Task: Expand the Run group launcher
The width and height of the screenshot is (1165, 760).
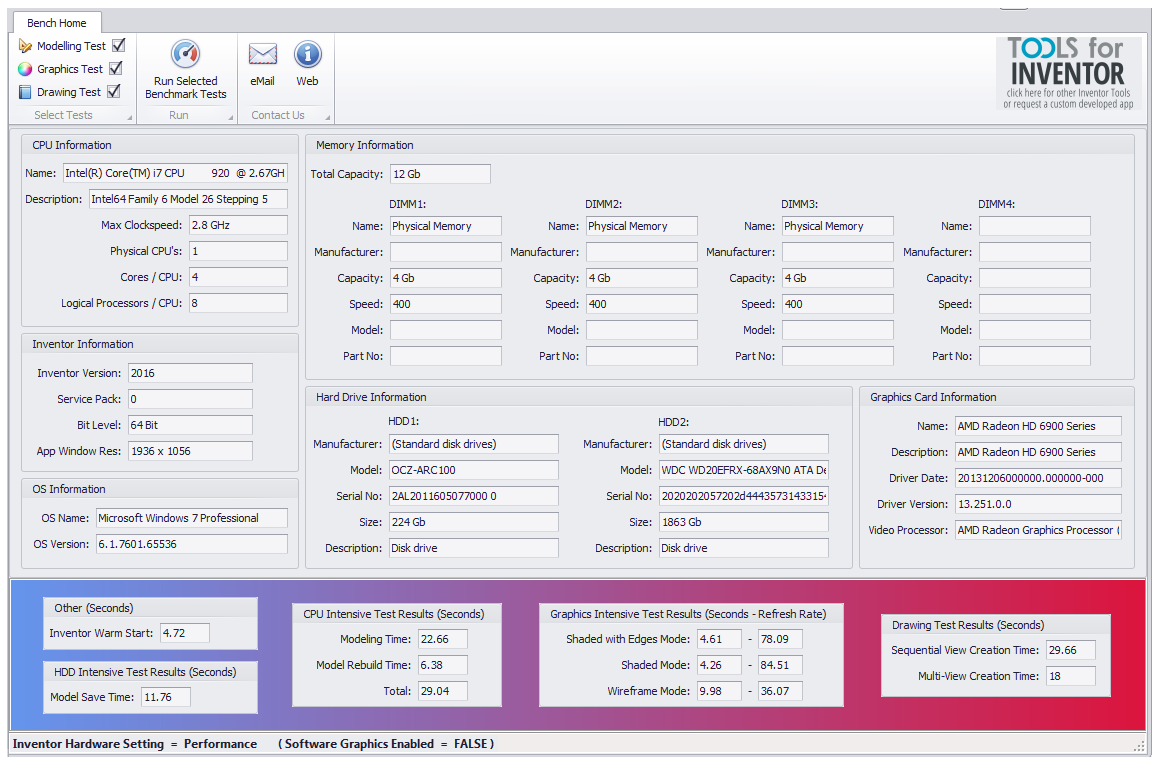Action: click(x=230, y=117)
